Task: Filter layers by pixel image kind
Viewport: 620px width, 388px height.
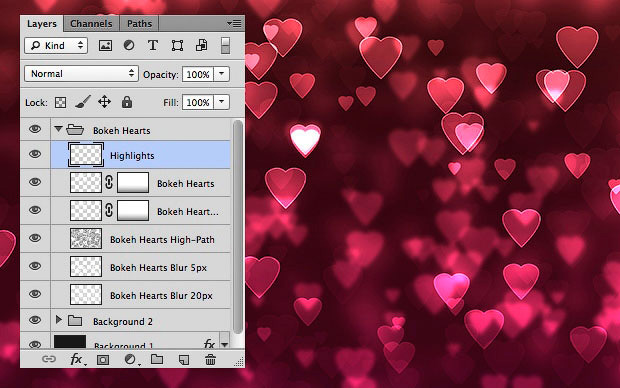Action: [105, 45]
